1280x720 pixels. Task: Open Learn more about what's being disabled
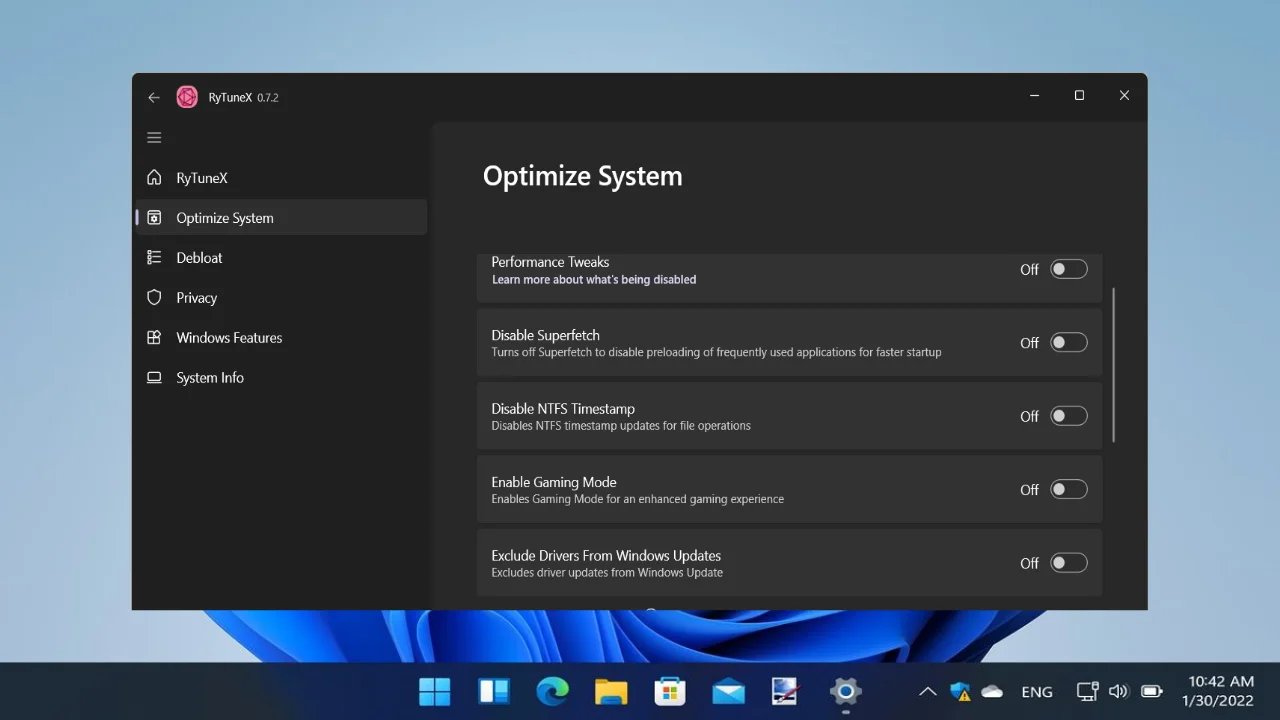point(594,280)
